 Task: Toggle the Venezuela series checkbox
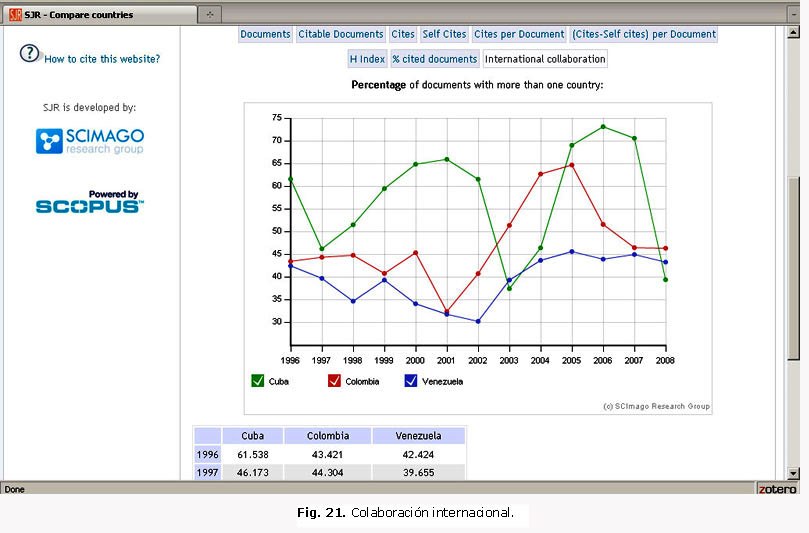coord(410,381)
